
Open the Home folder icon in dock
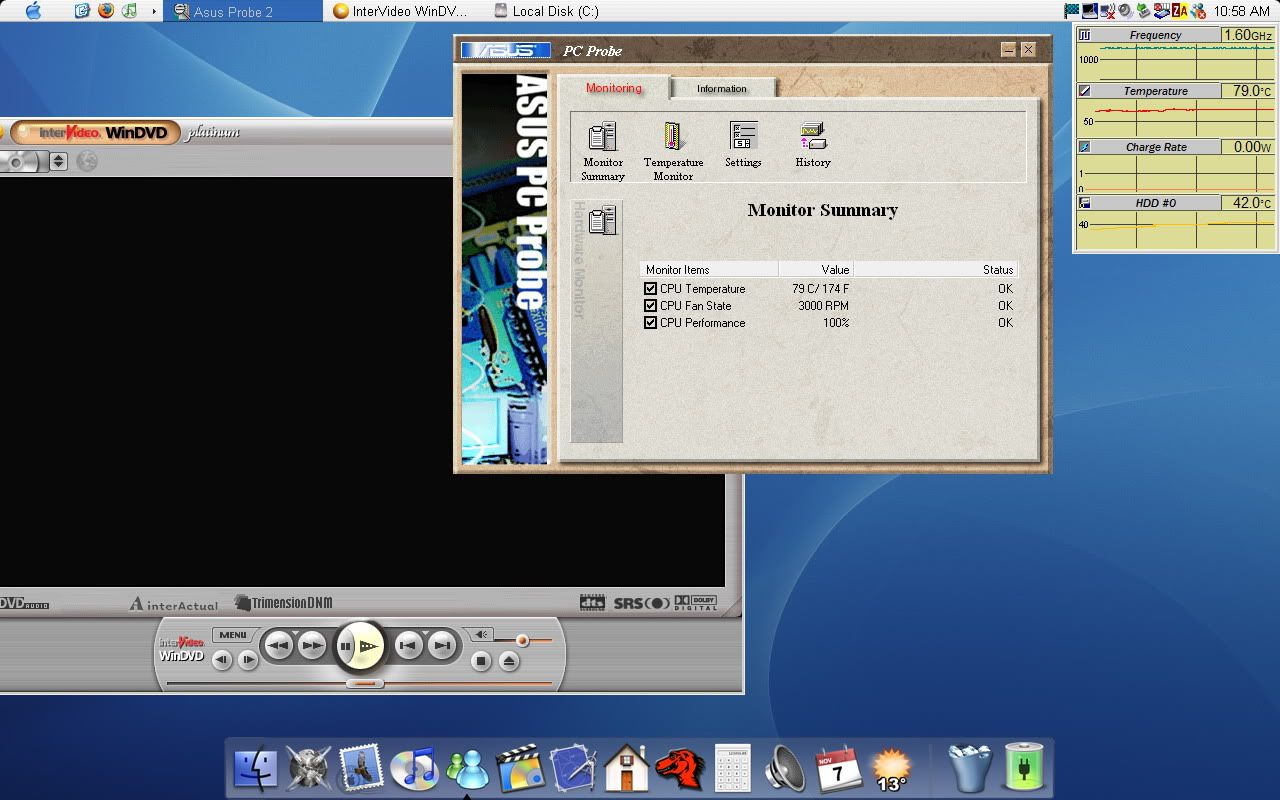pyautogui.click(x=627, y=769)
